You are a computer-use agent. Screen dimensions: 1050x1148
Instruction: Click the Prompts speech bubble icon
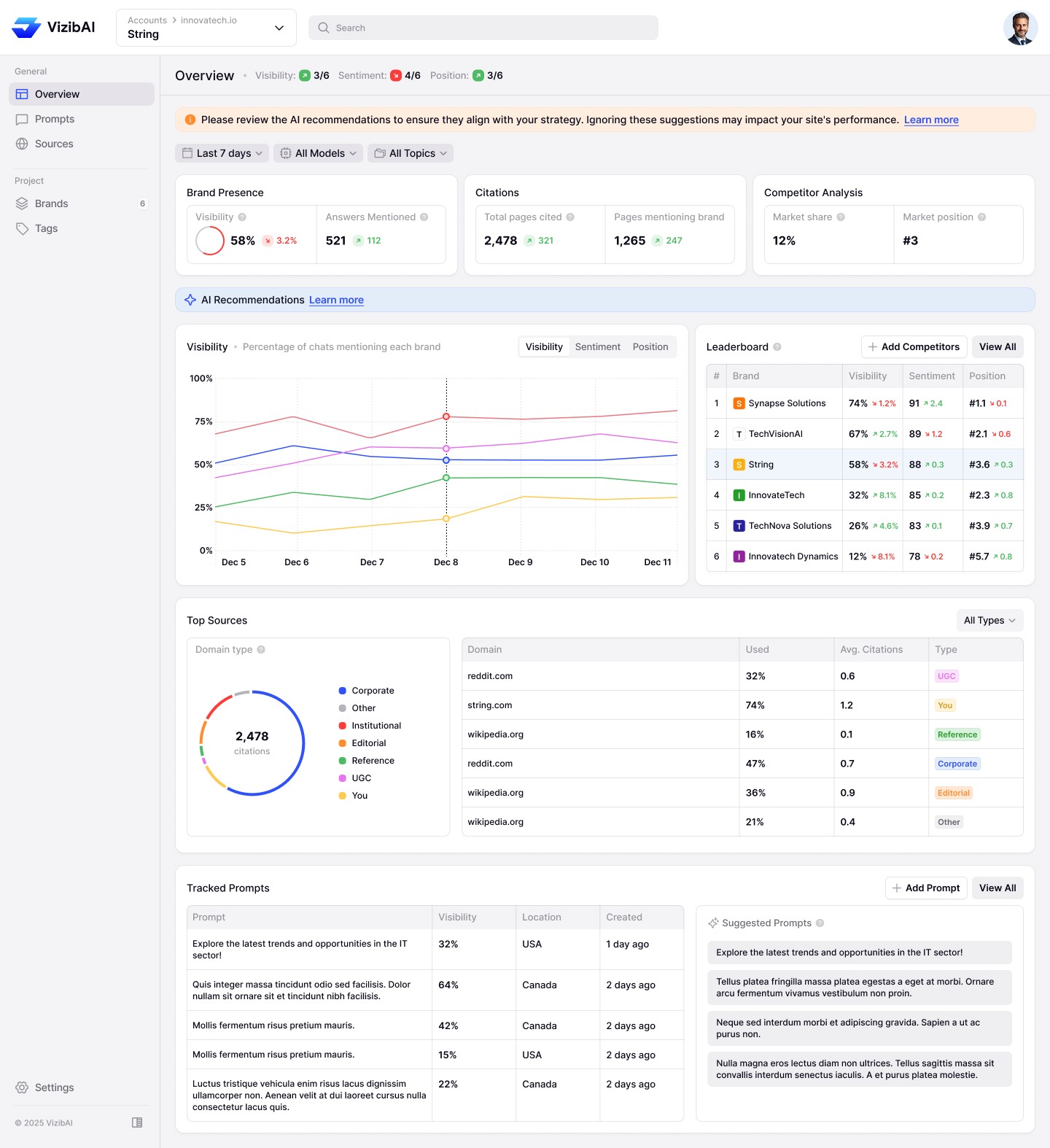(x=22, y=119)
